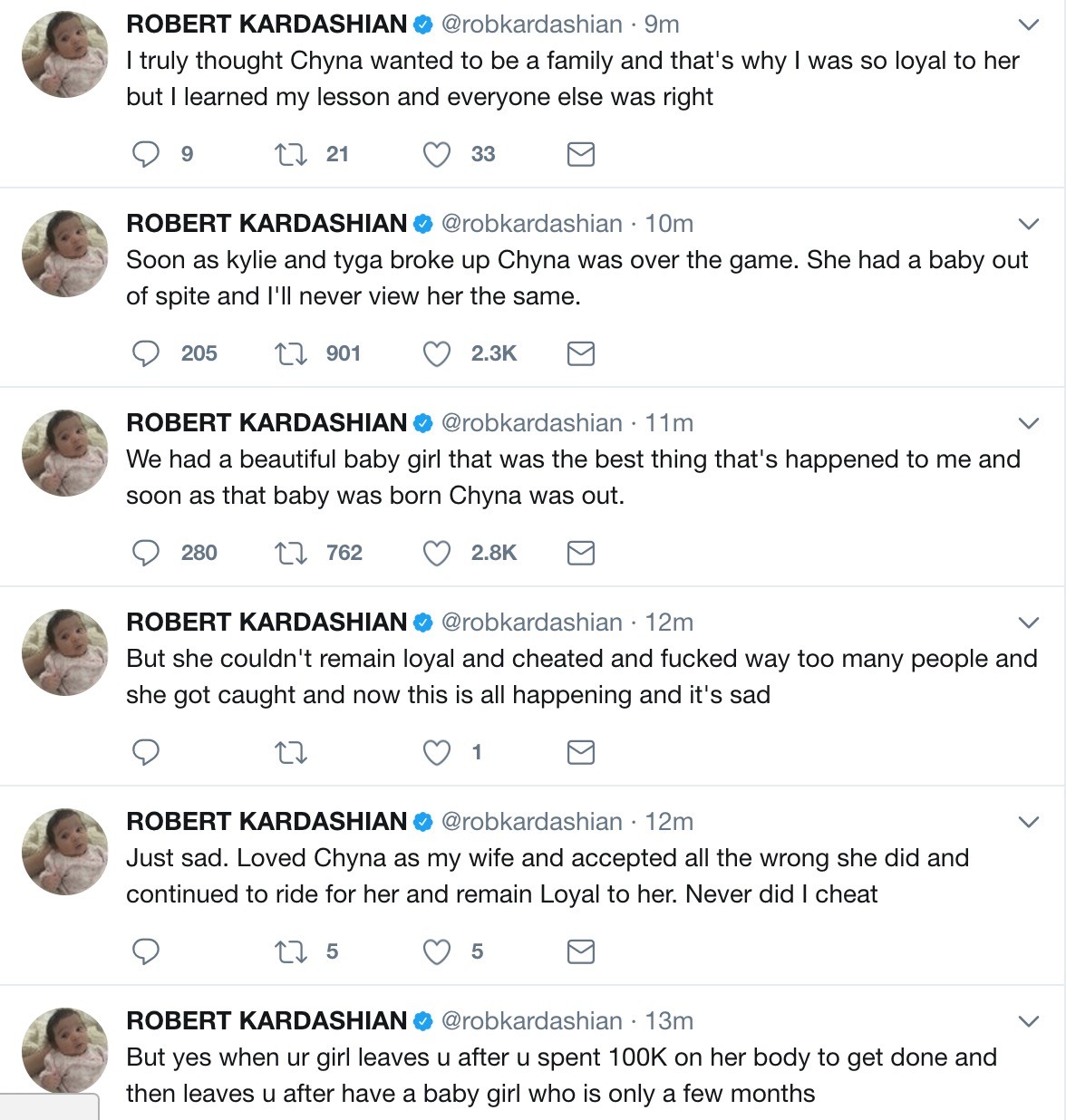The image size is (1066, 1120).
Task: Direct message the 10m tweet using envelope icon
Action: [x=580, y=353]
